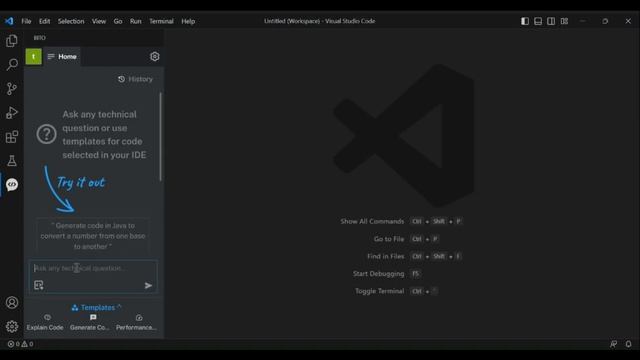Open the Run and Debug view
The width and height of the screenshot is (640, 360).
(12, 113)
